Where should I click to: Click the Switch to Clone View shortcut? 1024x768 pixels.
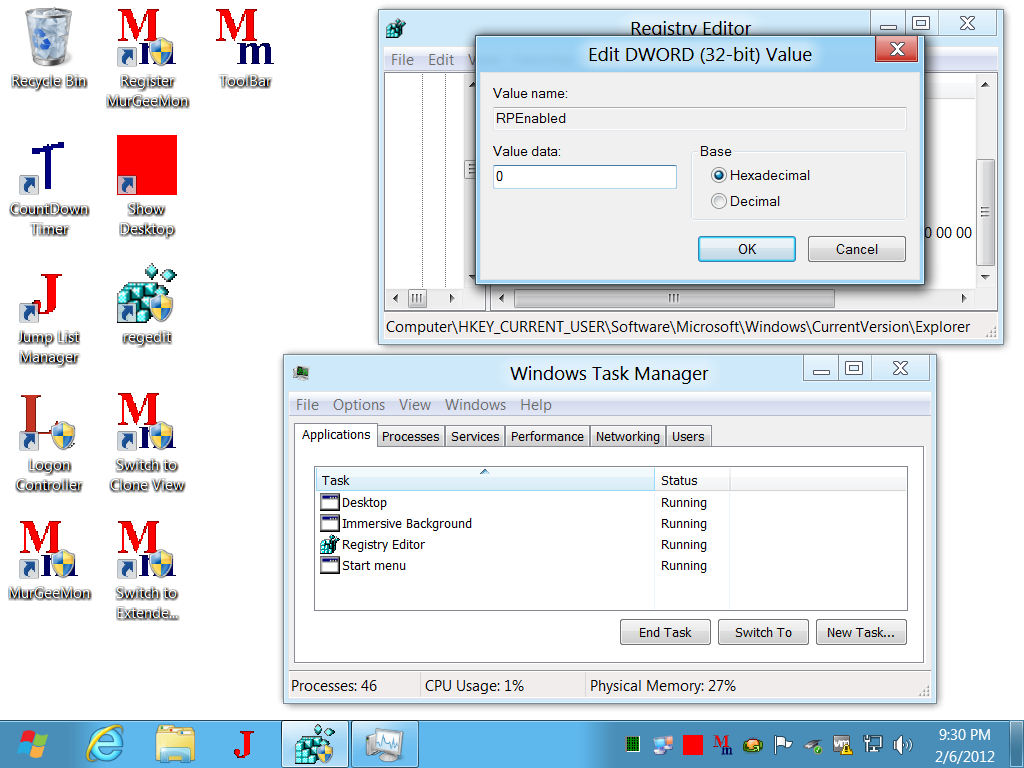pos(147,443)
